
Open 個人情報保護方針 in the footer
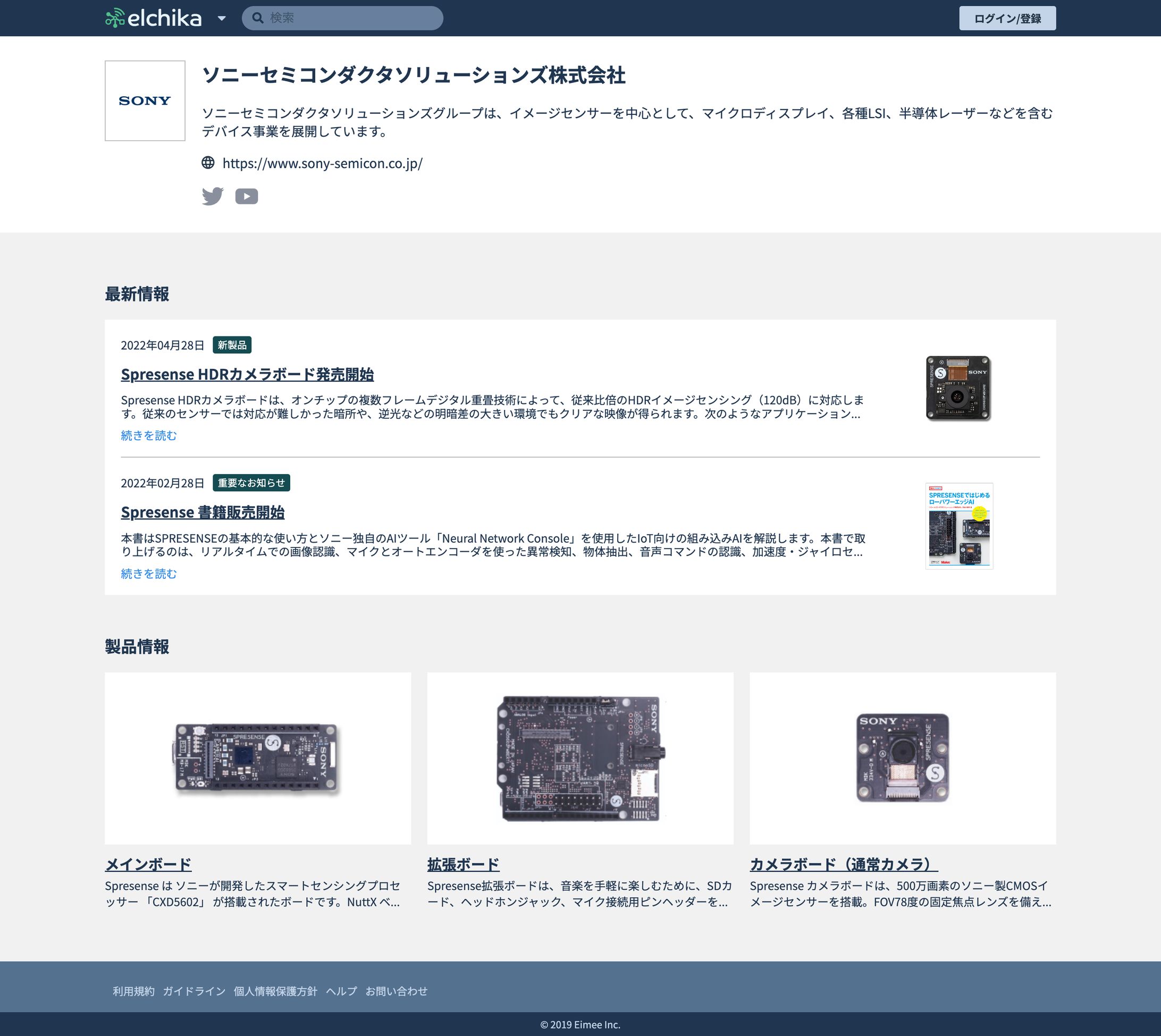[275, 991]
